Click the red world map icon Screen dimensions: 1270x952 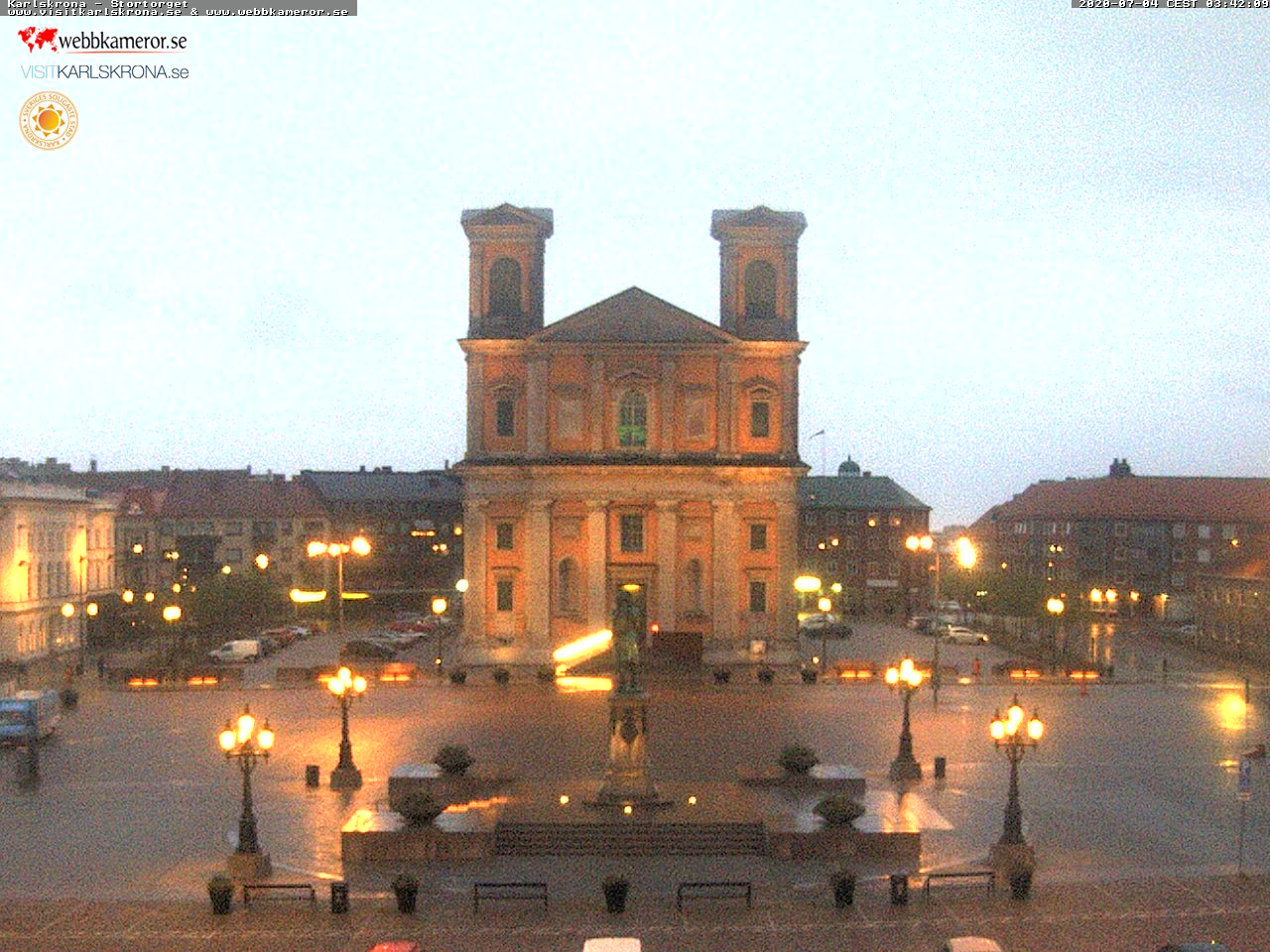point(38,39)
